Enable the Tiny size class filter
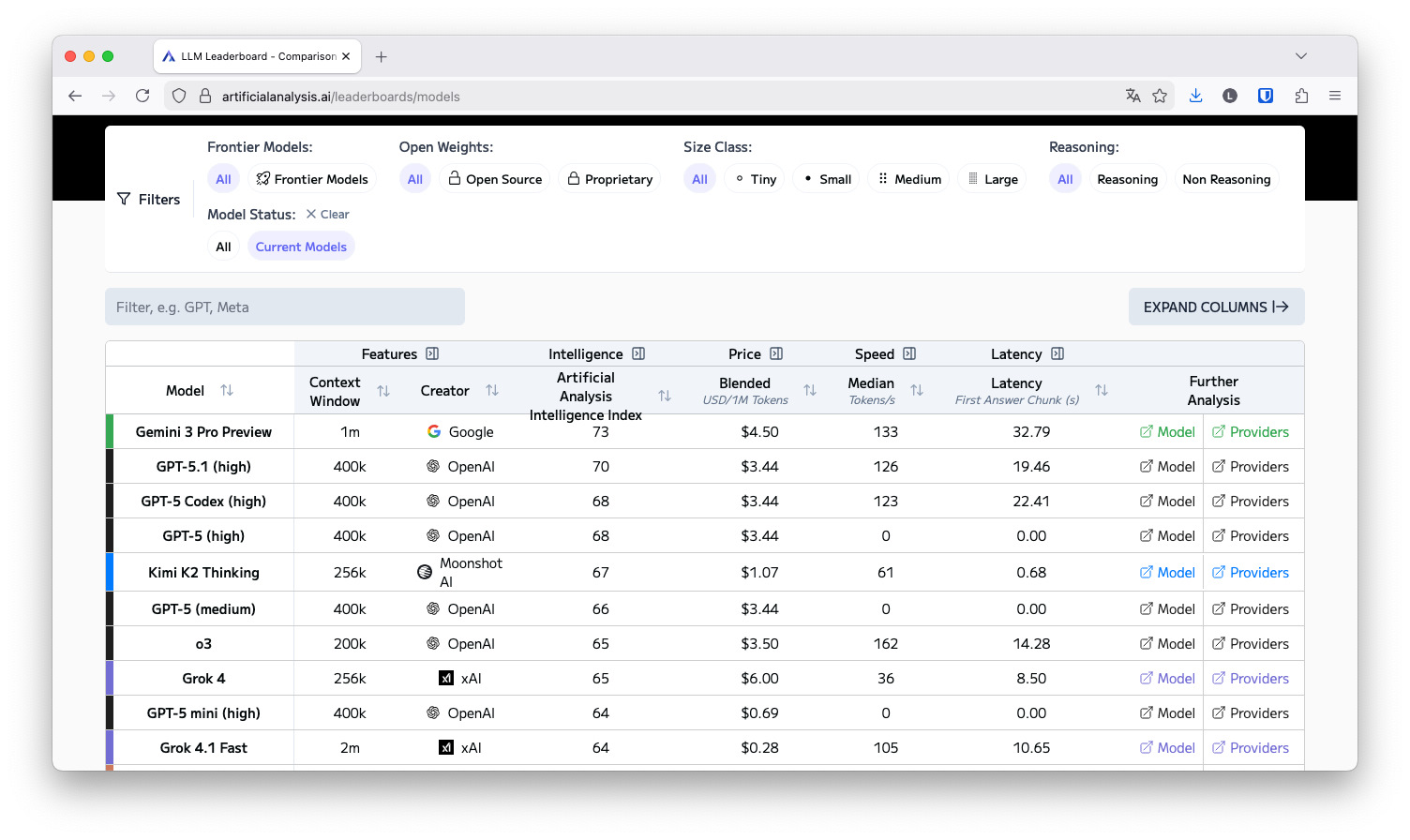Viewport: 1410px width, 840px height. [x=755, y=179]
